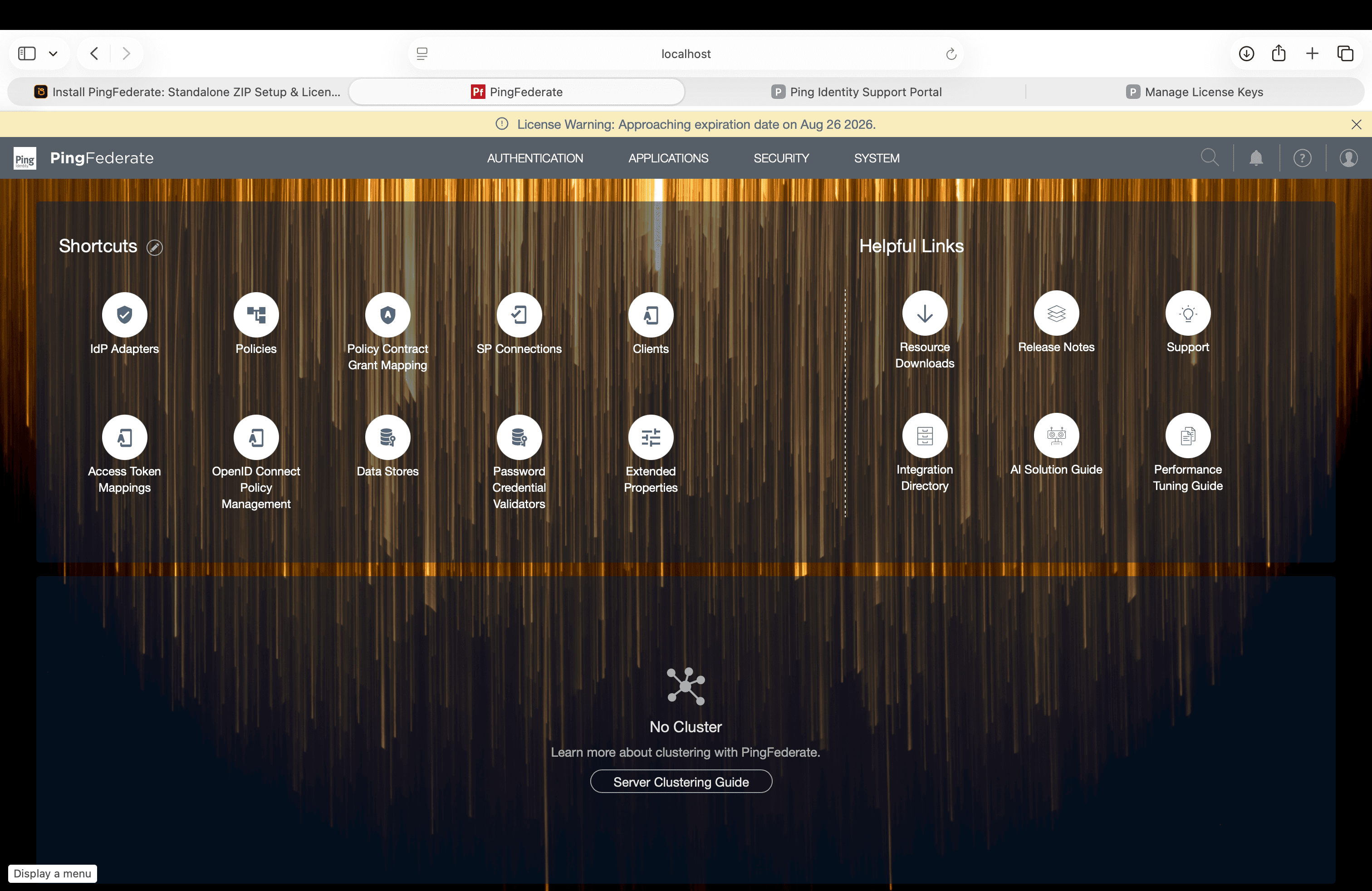Click the Integration Directory icon
Viewport: 1372px width, 891px height.
point(925,436)
